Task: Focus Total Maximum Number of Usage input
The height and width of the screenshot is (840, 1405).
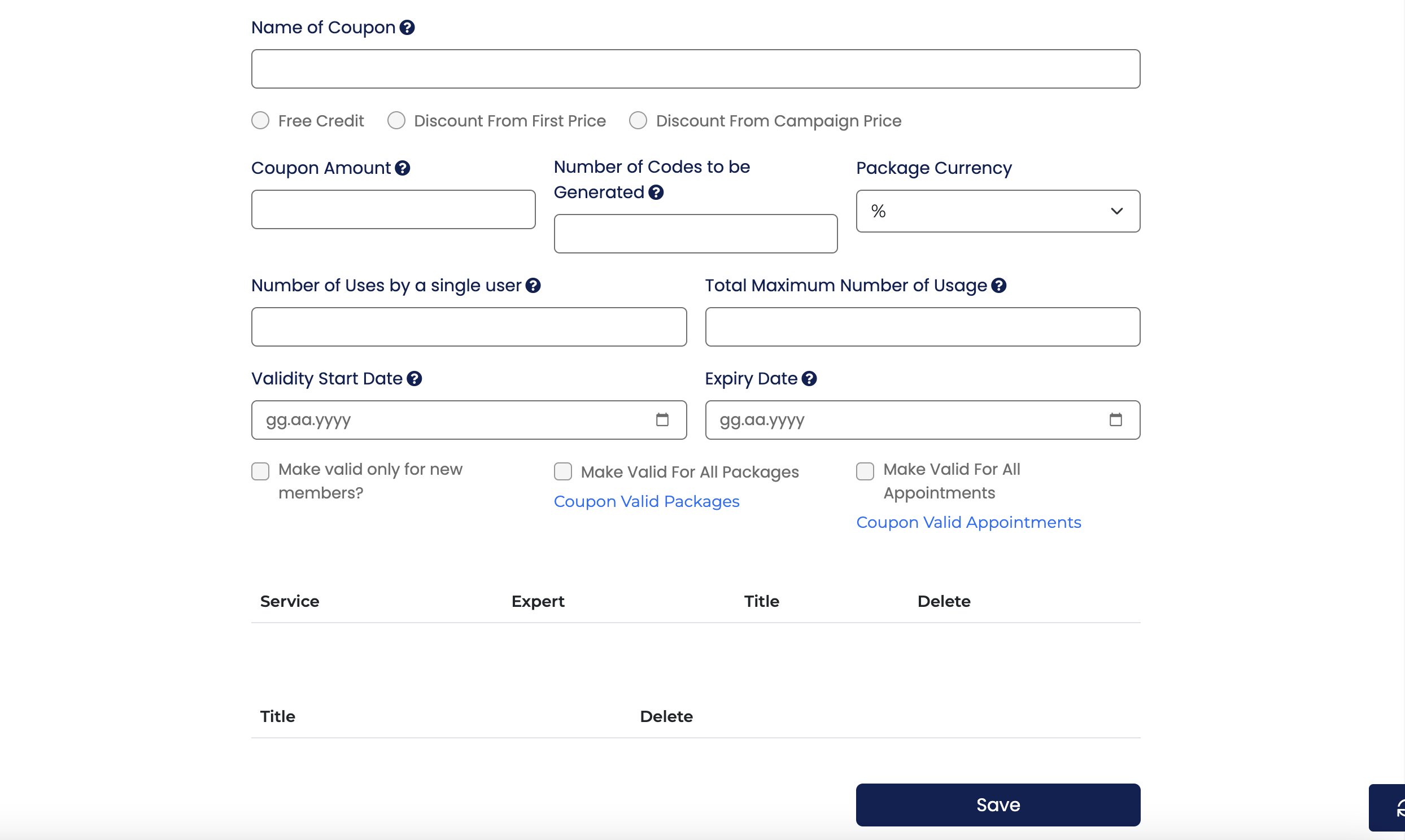Action: point(922,327)
